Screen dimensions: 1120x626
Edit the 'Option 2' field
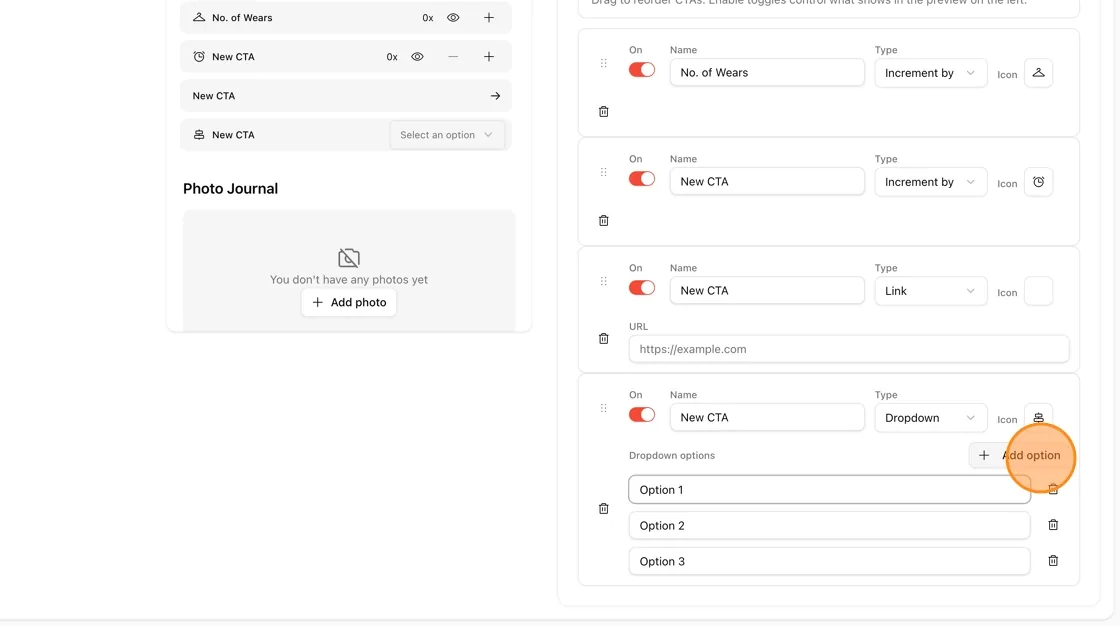[829, 525]
